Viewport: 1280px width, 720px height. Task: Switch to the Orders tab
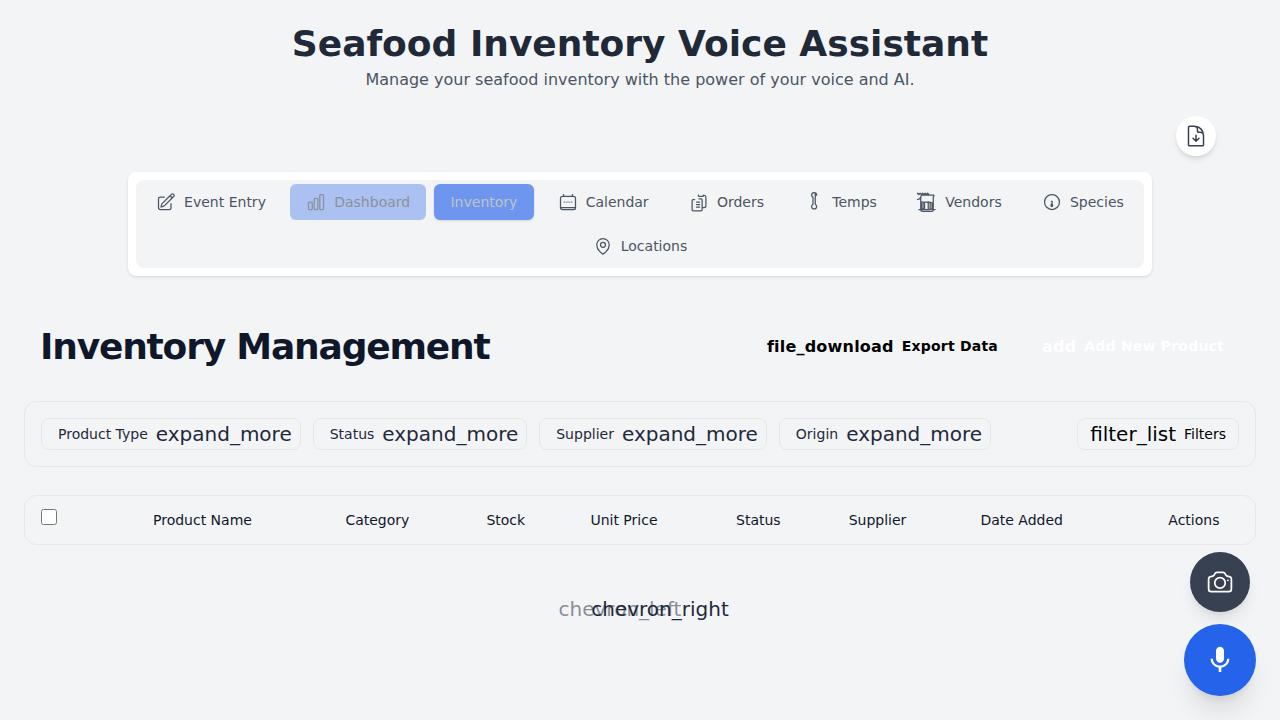727,201
